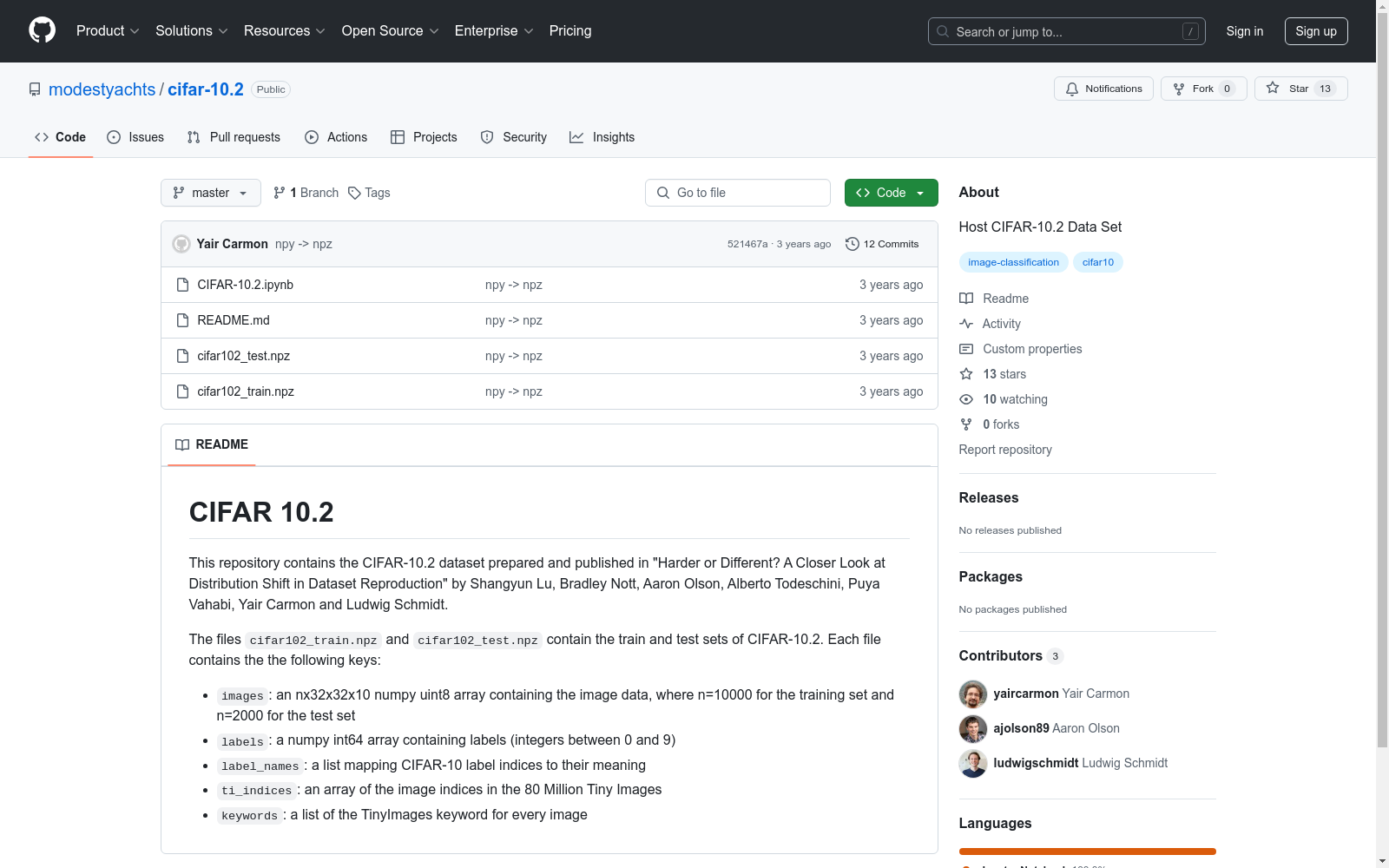This screenshot has width=1389, height=868.
Task: Expand the Solutions menu
Action: [x=191, y=31]
